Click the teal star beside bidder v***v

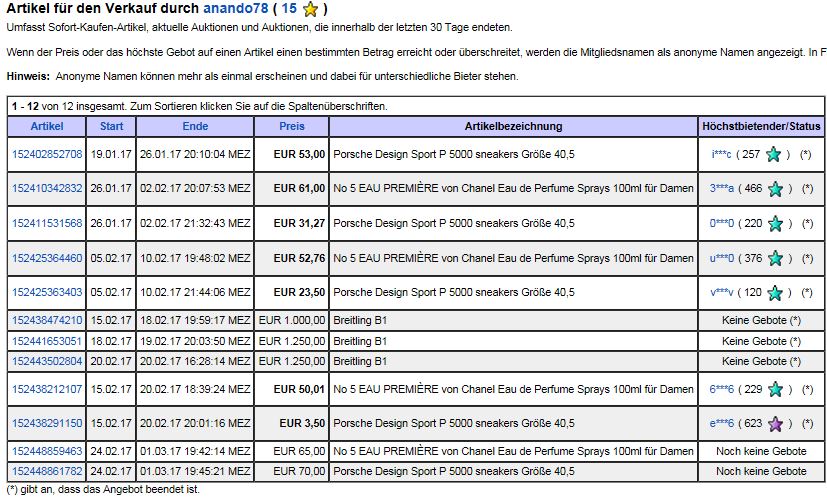(x=775, y=293)
